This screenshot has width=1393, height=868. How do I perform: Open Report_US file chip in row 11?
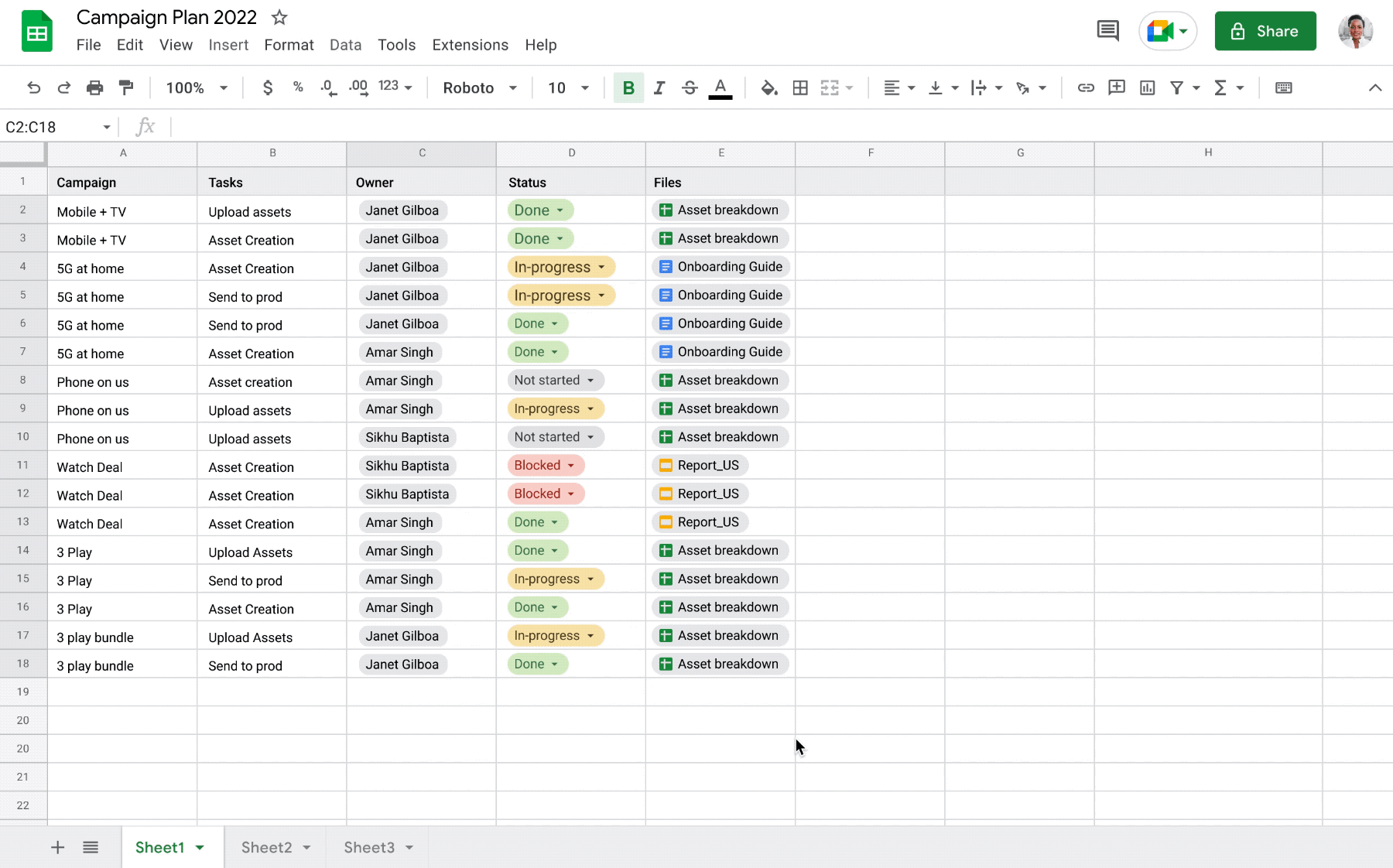point(700,466)
